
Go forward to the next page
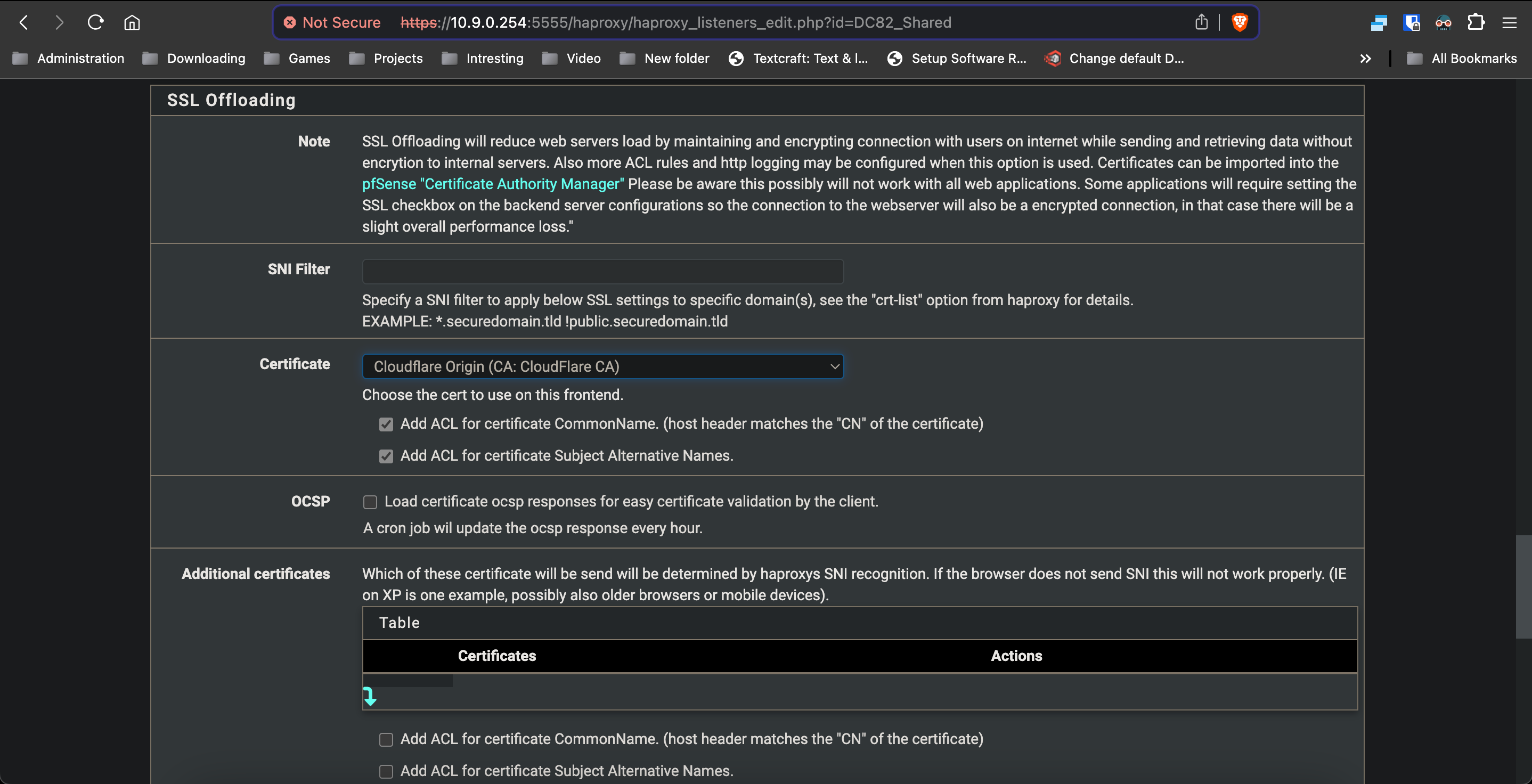click(x=59, y=22)
